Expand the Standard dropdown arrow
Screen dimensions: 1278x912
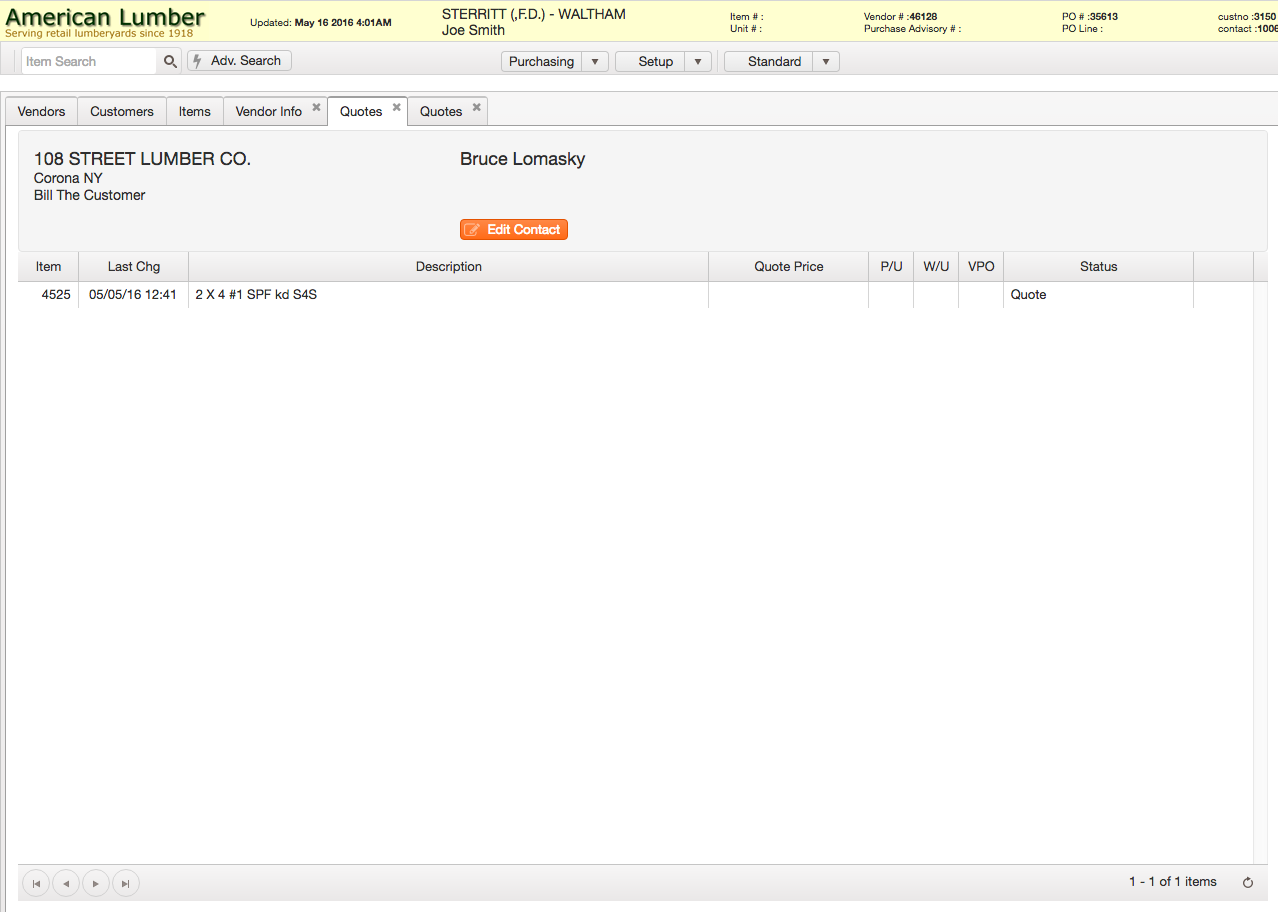[x=826, y=62]
